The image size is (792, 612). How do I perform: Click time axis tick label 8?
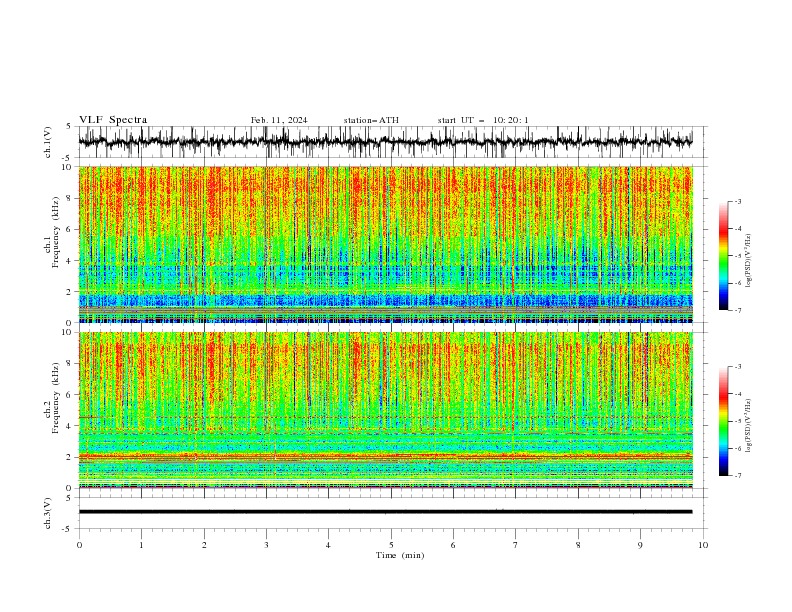pyautogui.click(x=578, y=545)
